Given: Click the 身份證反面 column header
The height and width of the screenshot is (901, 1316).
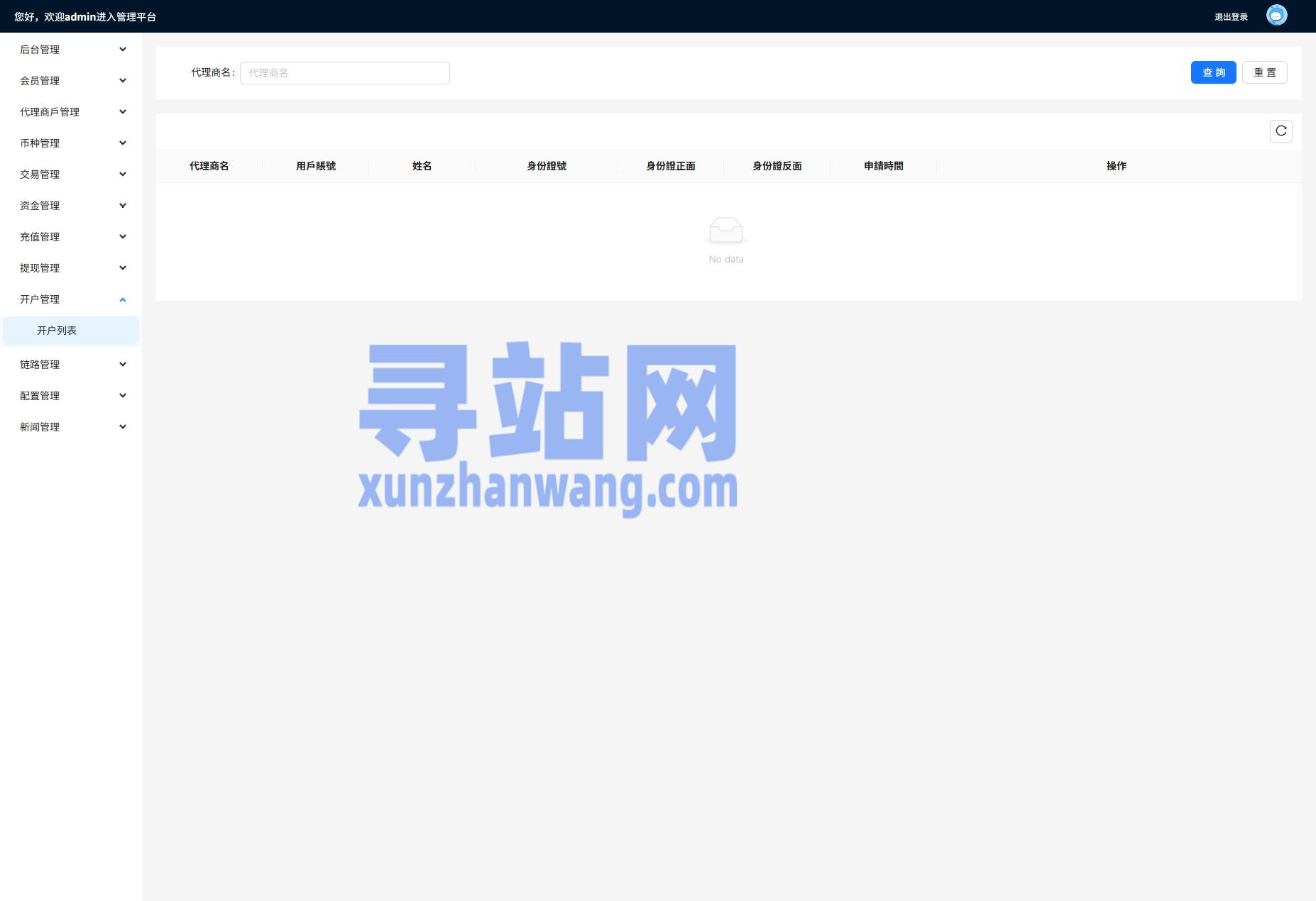Looking at the screenshot, I should pos(777,166).
